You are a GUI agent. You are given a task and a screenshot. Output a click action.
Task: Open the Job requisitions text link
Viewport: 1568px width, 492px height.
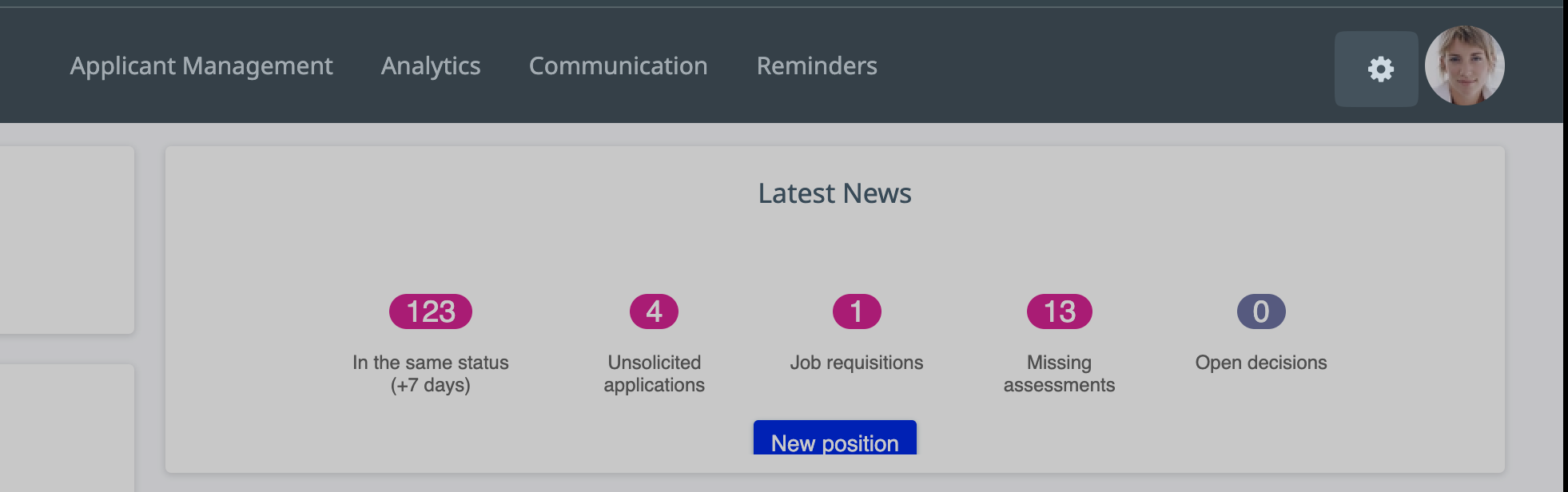click(857, 363)
